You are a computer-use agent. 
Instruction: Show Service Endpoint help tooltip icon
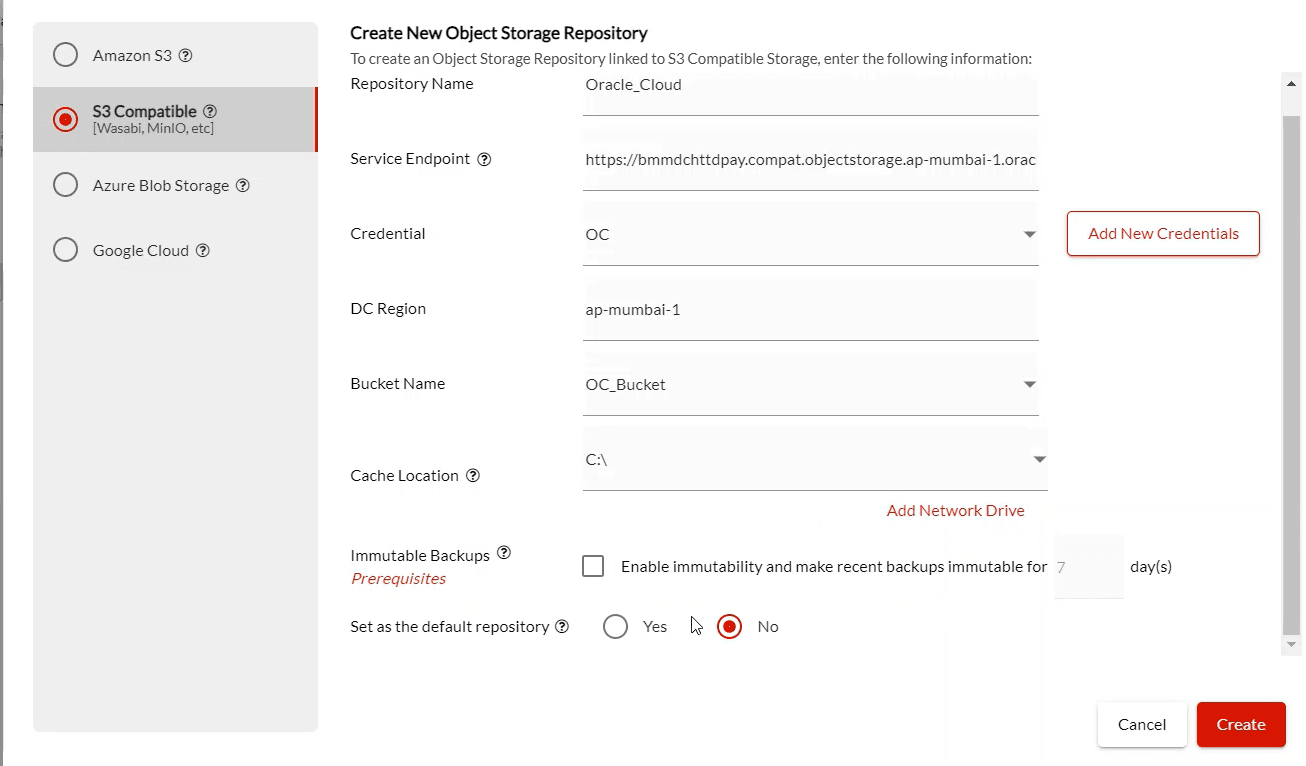click(484, 159)
